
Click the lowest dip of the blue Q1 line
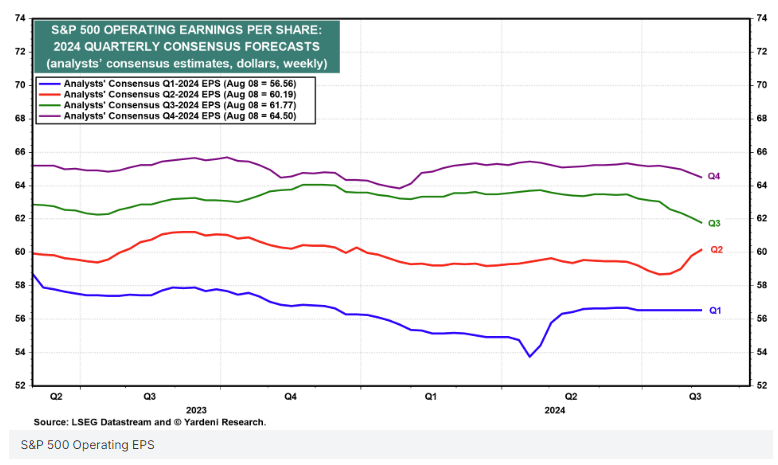[529, 356]
